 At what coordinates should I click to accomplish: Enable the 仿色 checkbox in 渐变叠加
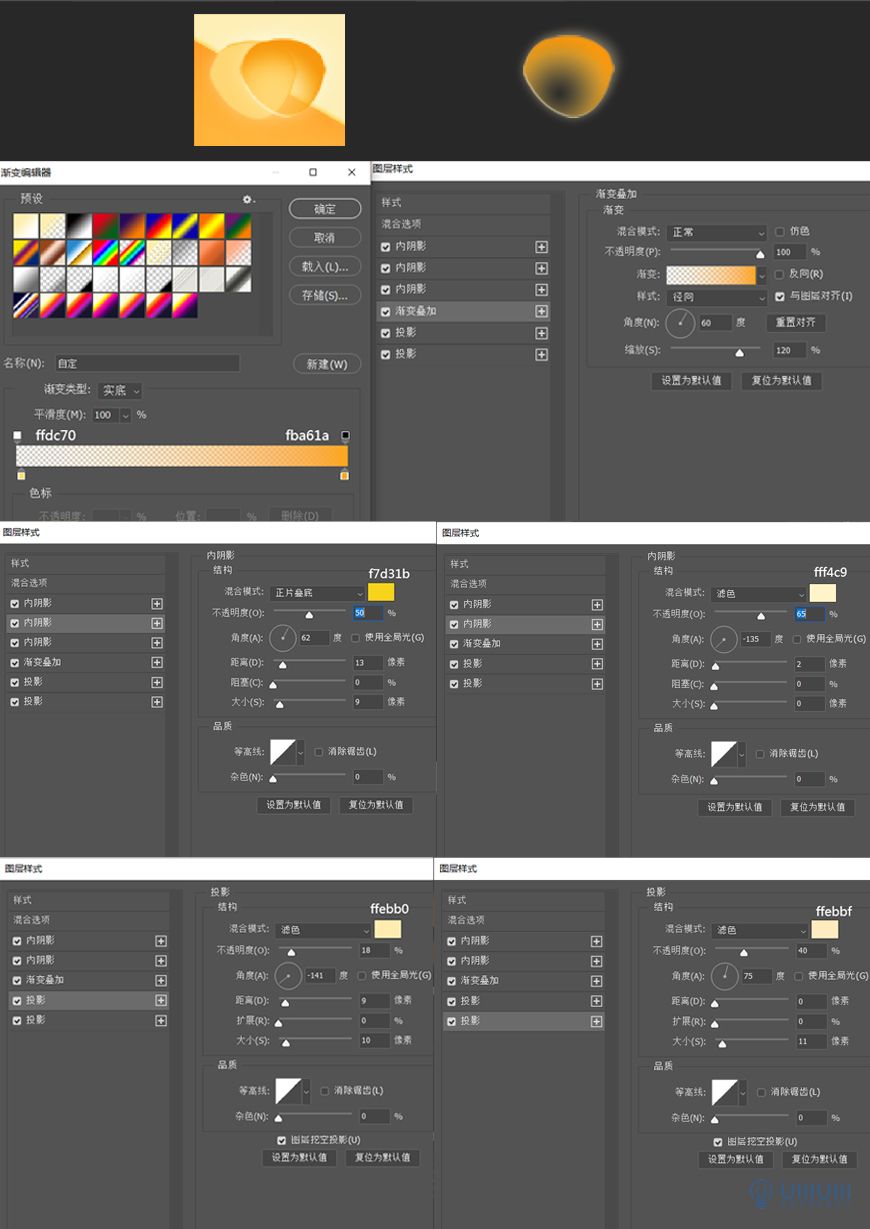click(x=779, y=231)
